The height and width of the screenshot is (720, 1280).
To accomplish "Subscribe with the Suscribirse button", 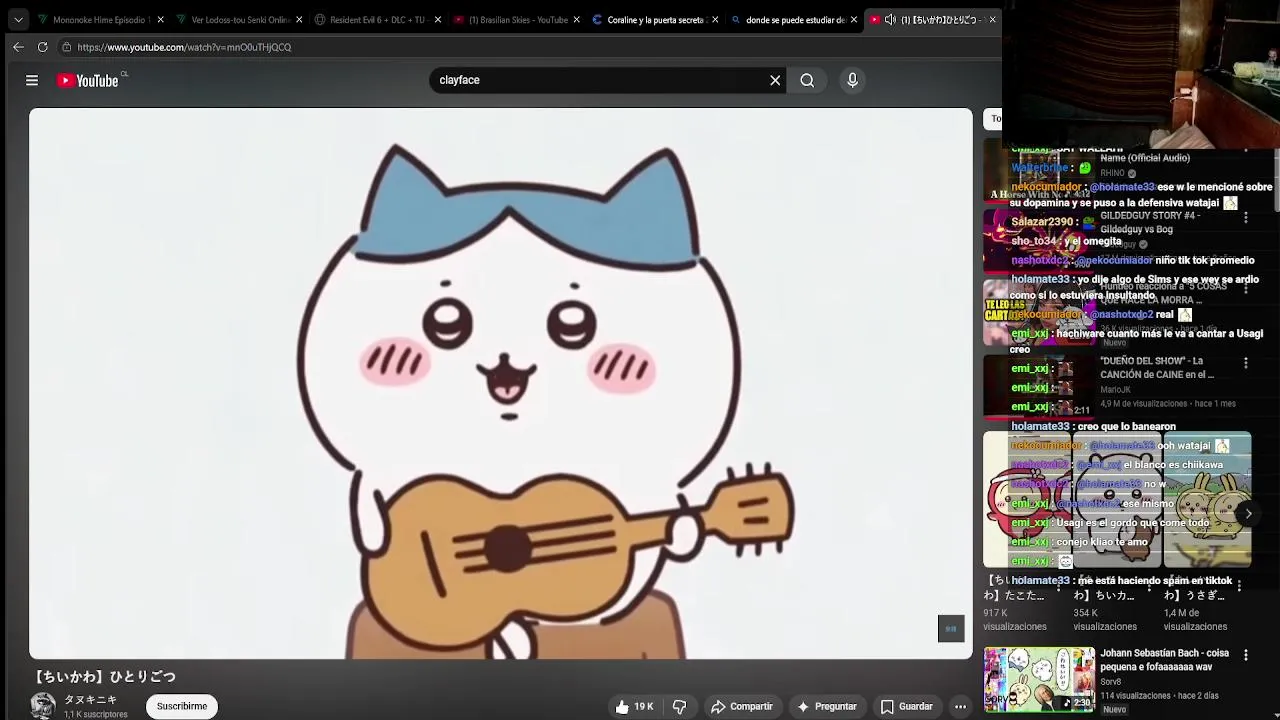I will pyautogui.click(x=182, y=706).
